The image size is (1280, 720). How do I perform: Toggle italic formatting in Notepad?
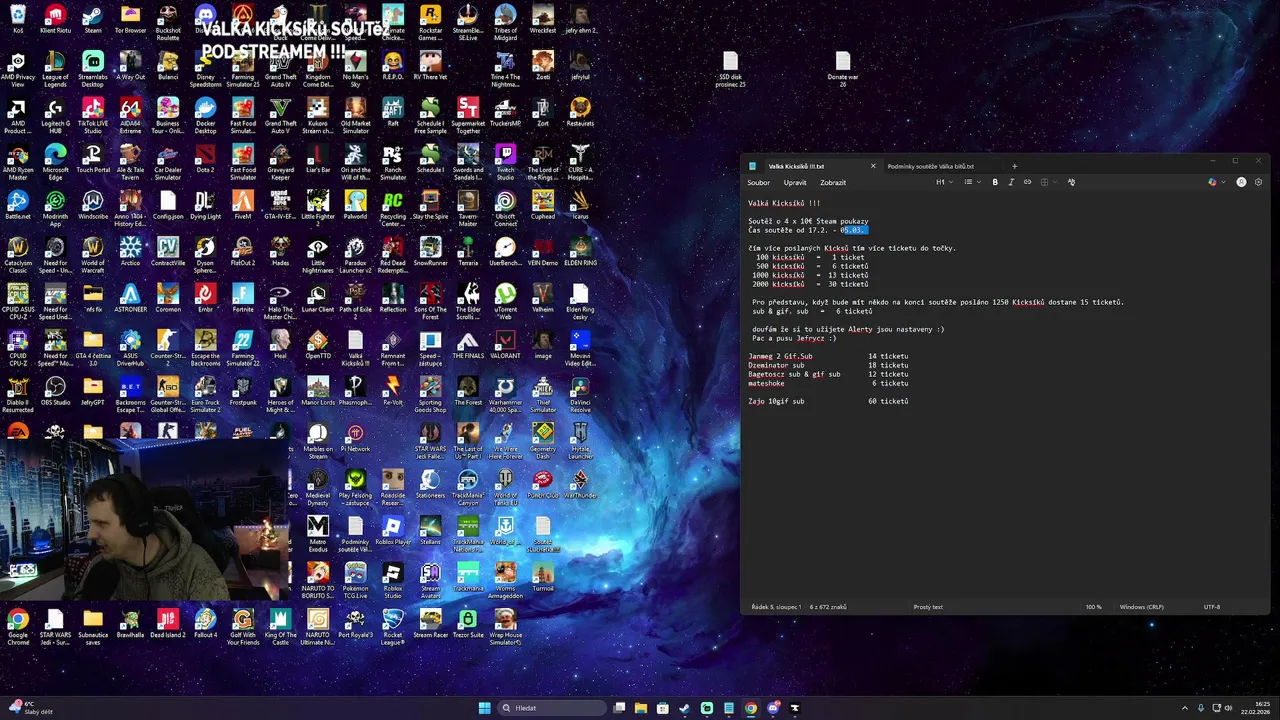pyautogui.click(x=1011, y=182)
